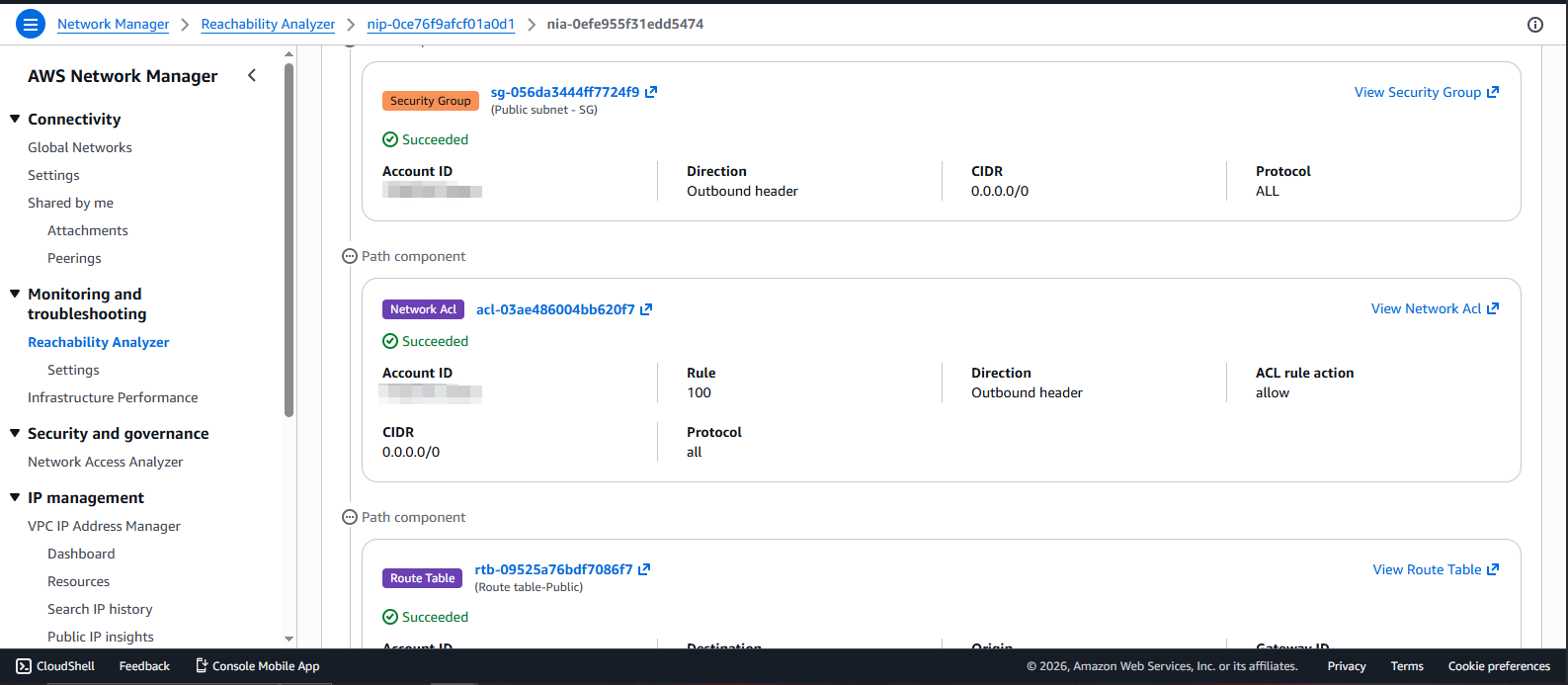
Task: Open Attachments in sidebar
Action: point(88,230)
